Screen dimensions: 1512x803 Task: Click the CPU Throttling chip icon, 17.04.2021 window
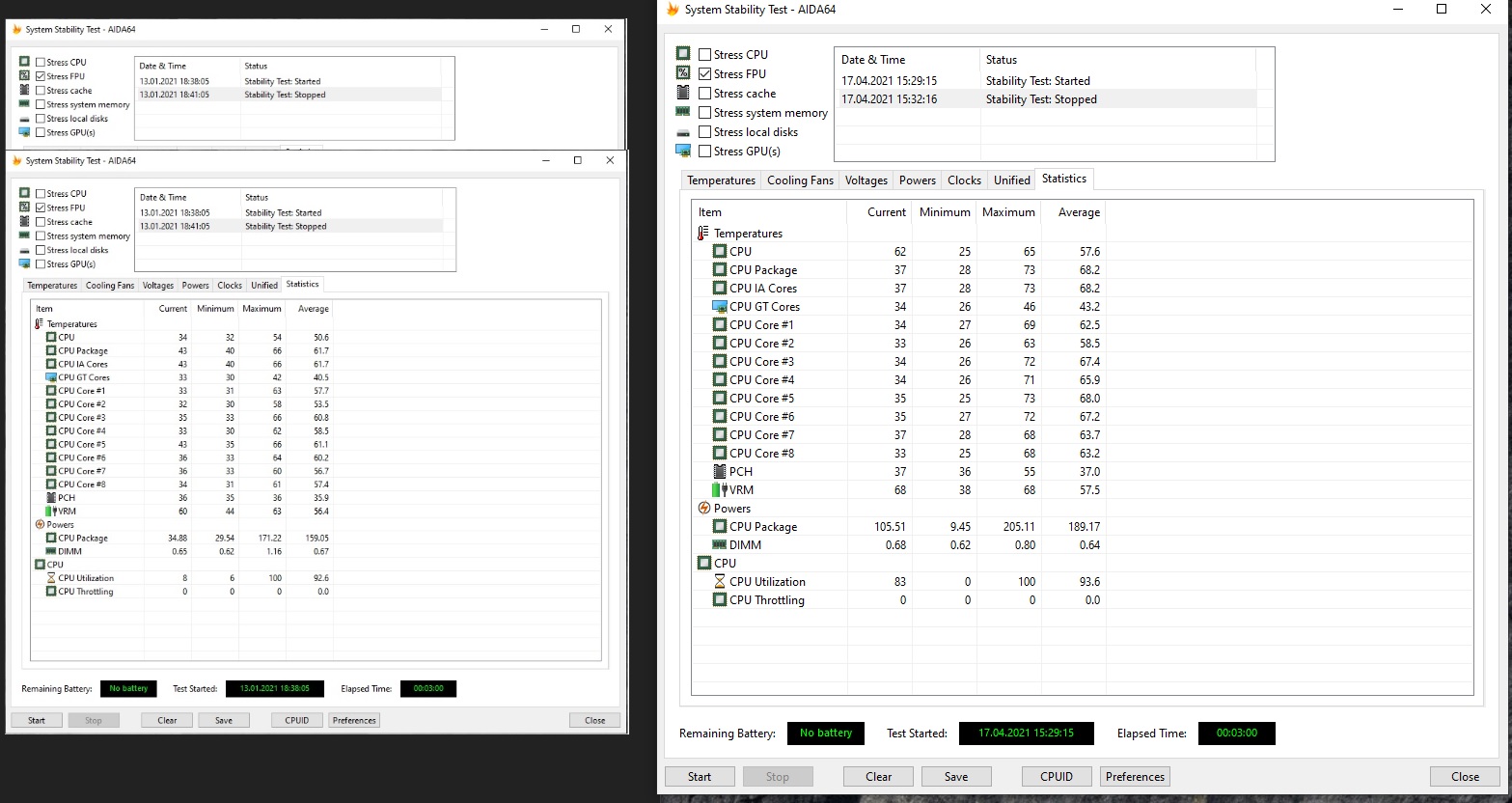click(x=720, y=600)
